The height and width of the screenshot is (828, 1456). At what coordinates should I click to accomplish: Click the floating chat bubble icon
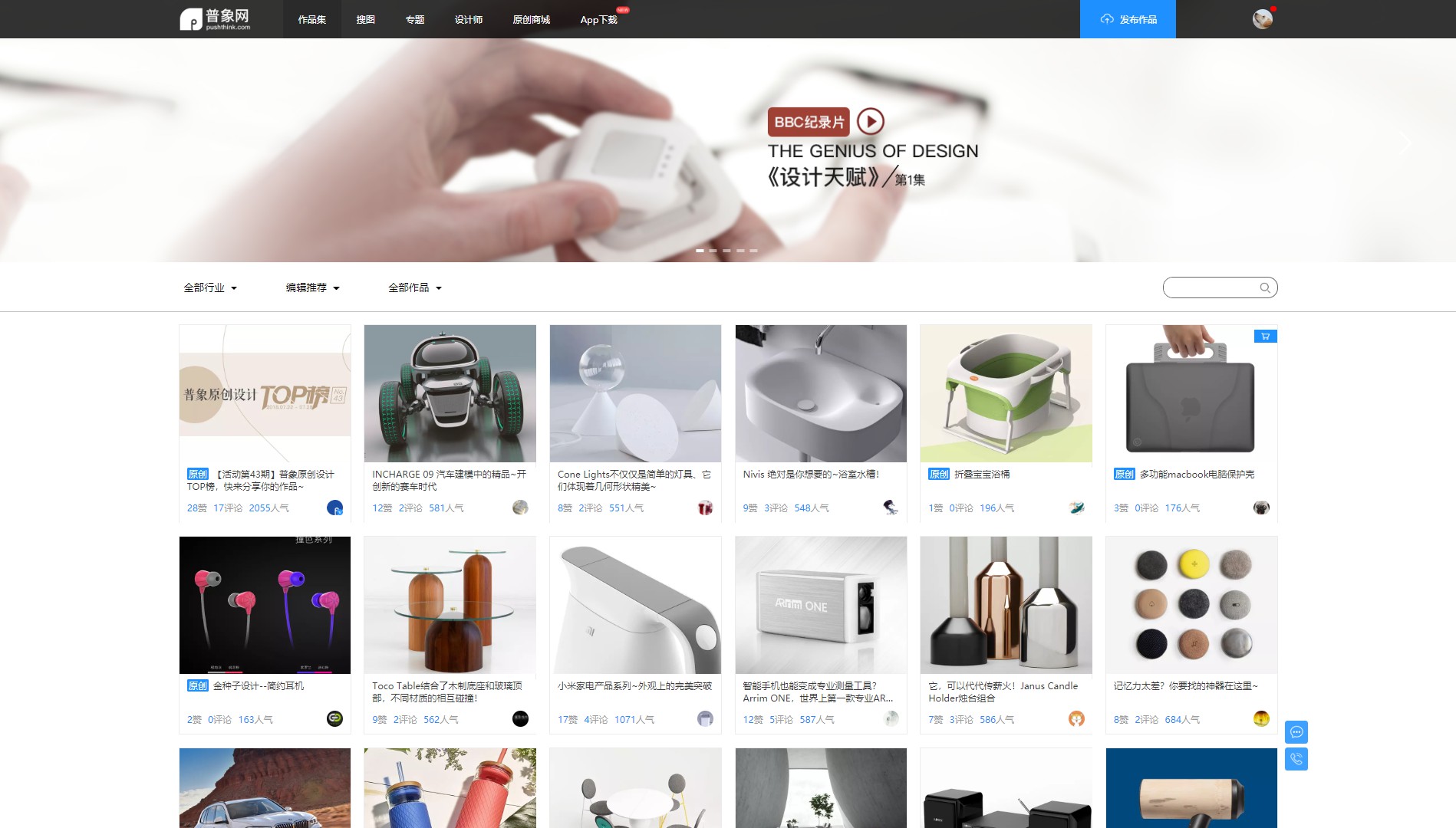(x=1296, y=732)
